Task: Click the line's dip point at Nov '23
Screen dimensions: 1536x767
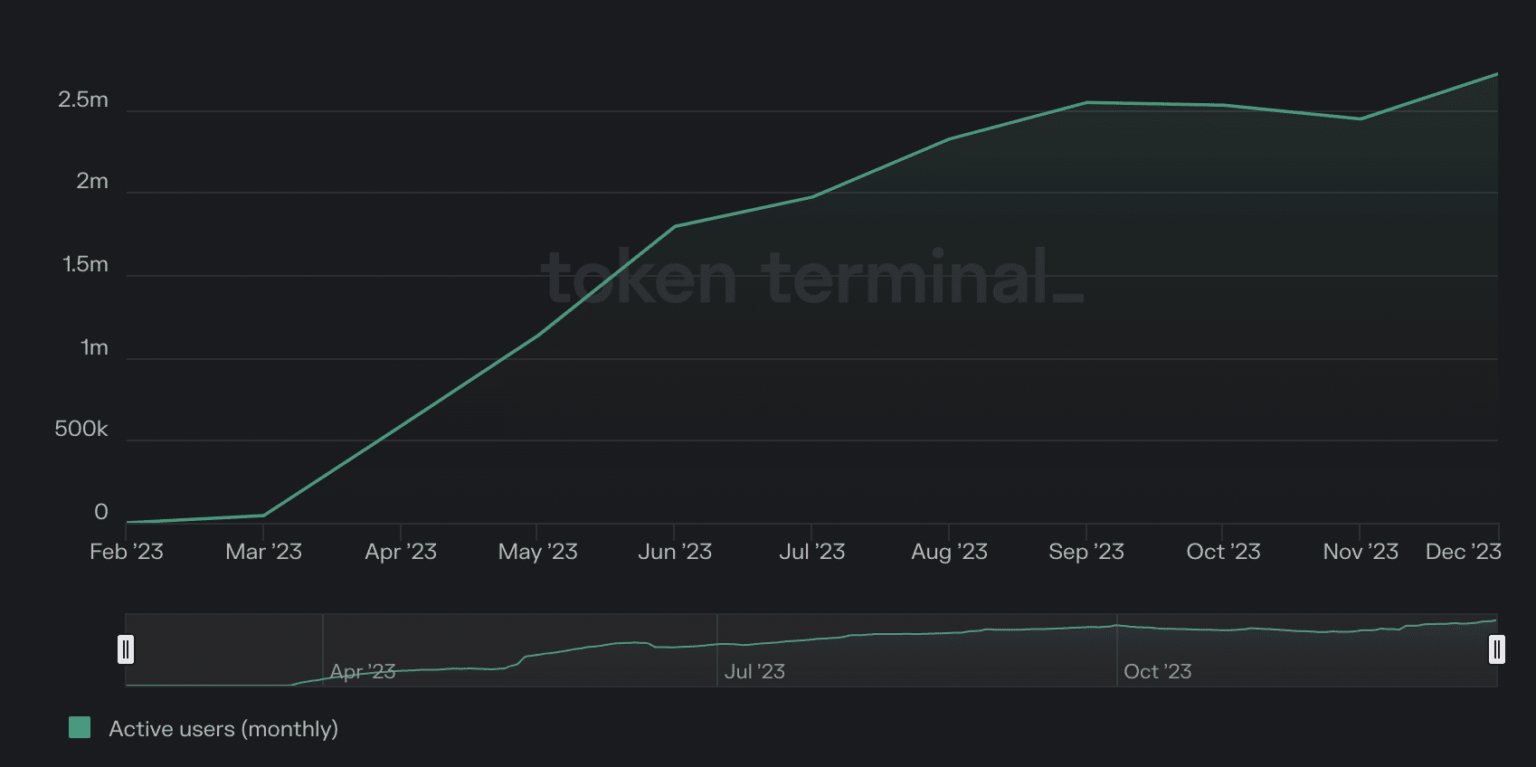Action: click(x=1360, y=119)
